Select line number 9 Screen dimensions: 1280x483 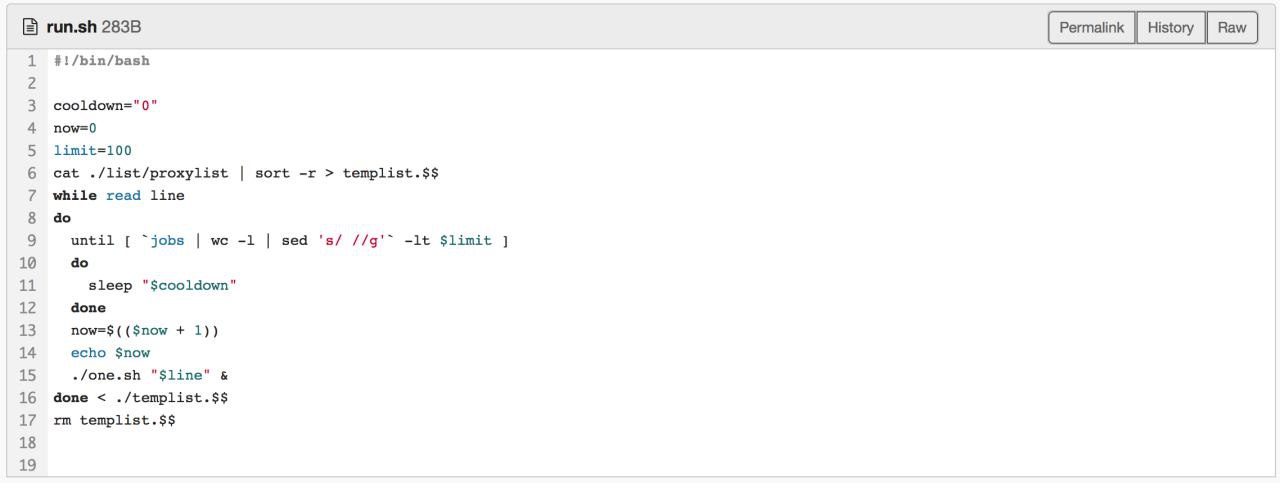[32, 240]
